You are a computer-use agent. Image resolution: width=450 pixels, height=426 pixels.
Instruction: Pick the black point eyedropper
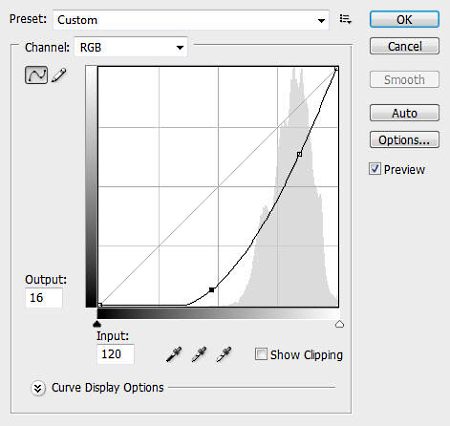[174, 354]
